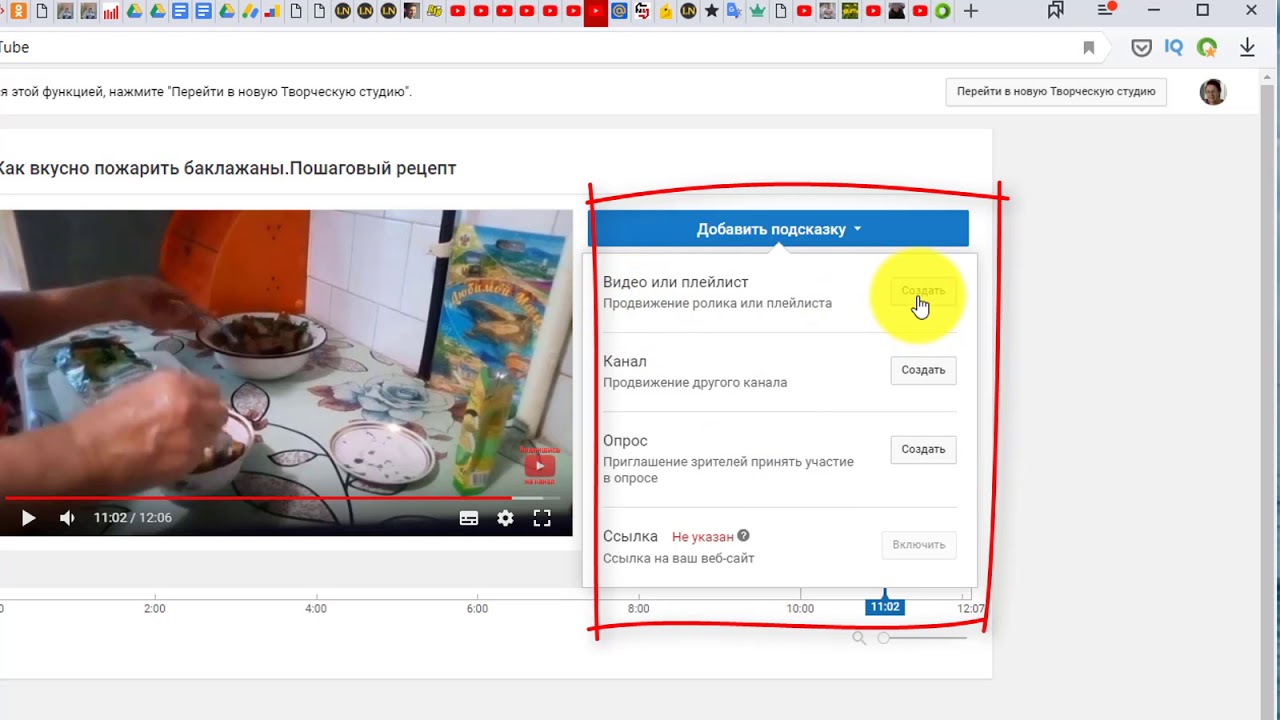1280x720 pixels.
Task: Click the red 'Не указан' label
Action: pos(702,537)
